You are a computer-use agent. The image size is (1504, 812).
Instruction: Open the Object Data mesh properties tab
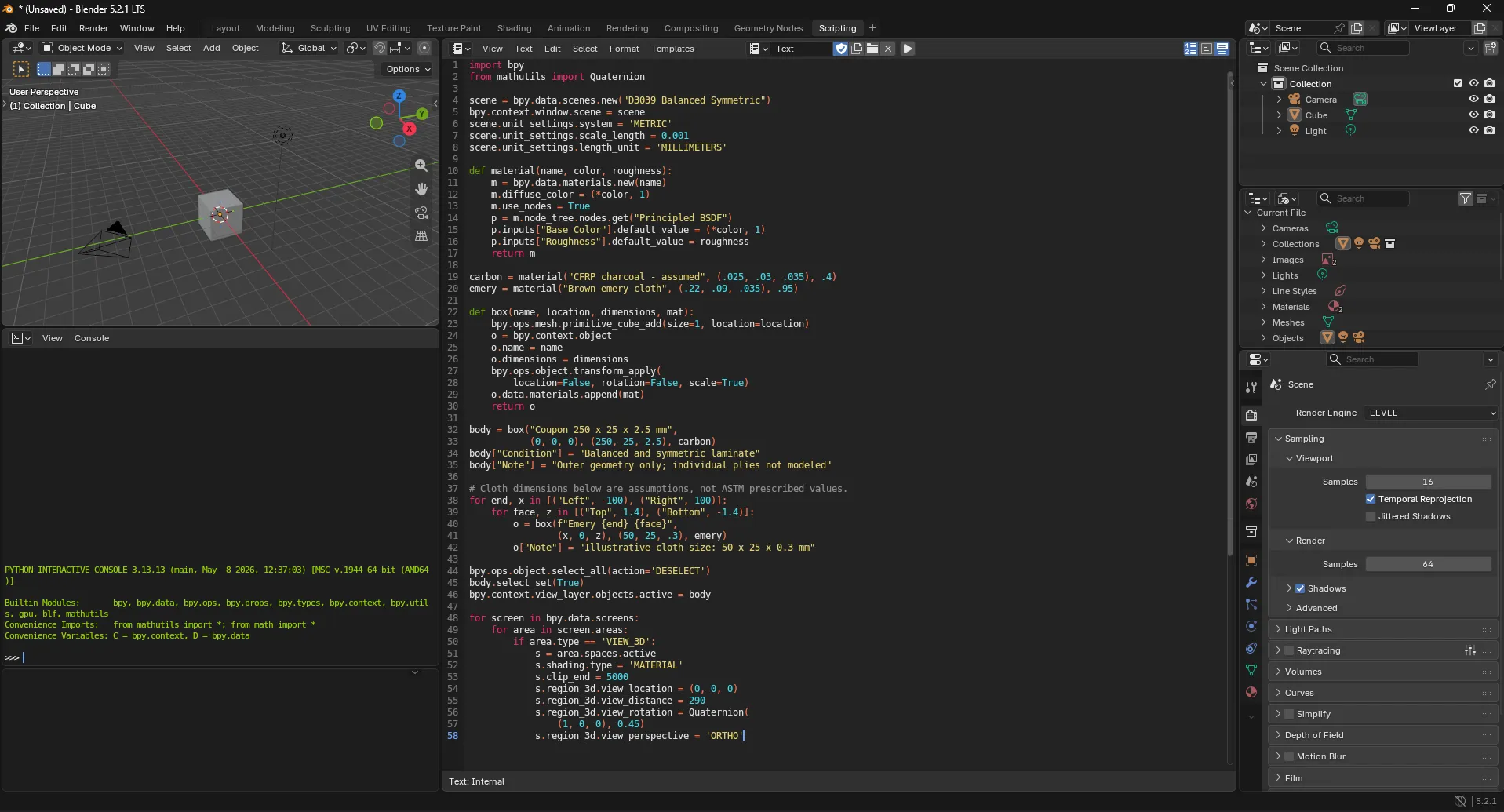click(x=1251, y=670)
